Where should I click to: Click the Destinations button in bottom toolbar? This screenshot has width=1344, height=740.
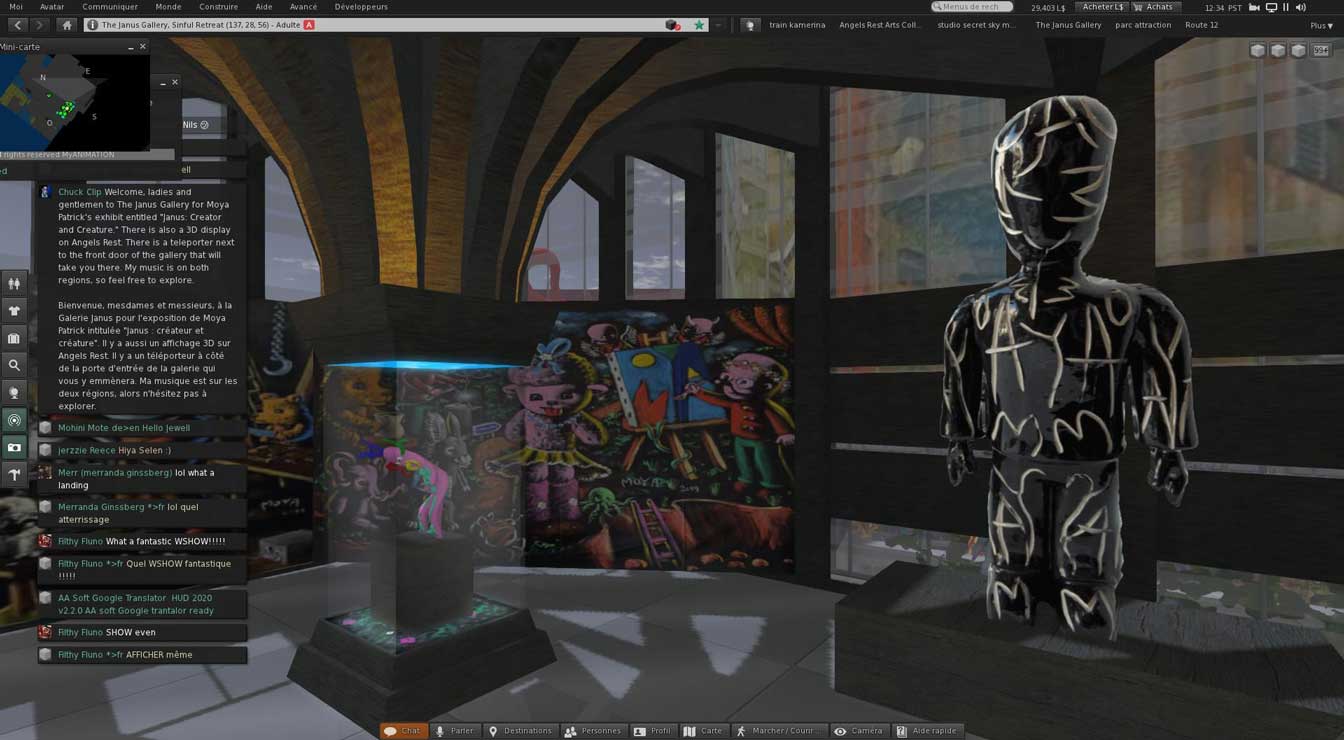(x=520, y=731)
